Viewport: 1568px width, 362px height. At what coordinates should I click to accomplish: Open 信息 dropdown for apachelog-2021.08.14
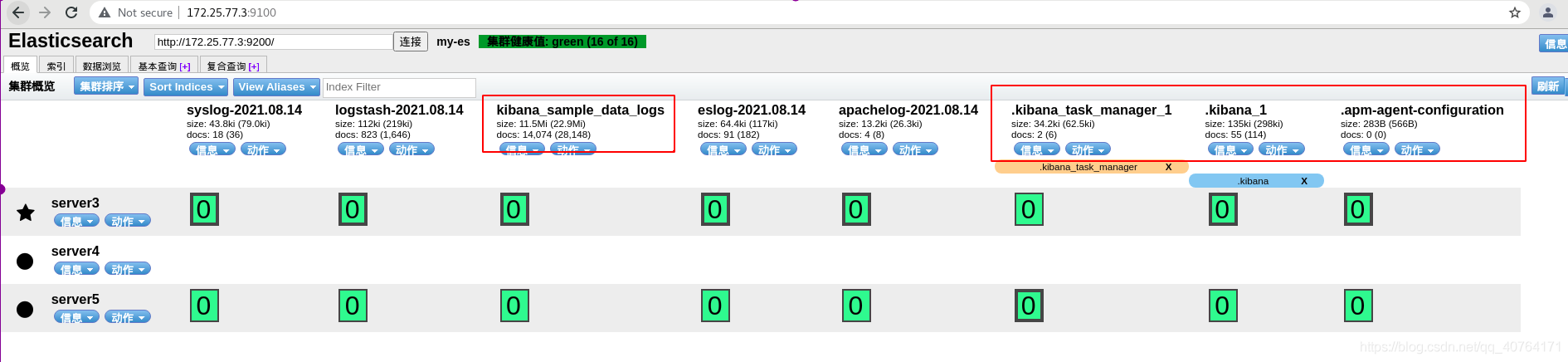pyautogui.click(x=864, y=149)
